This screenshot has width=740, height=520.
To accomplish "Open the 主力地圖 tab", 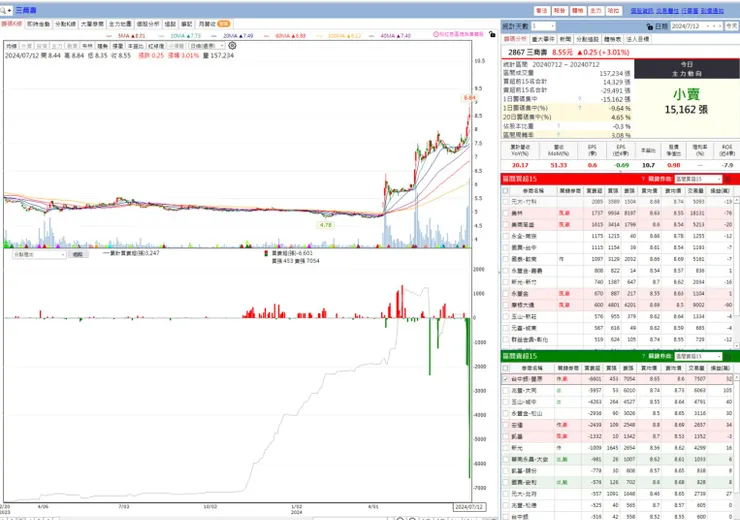I will point(120,24).
